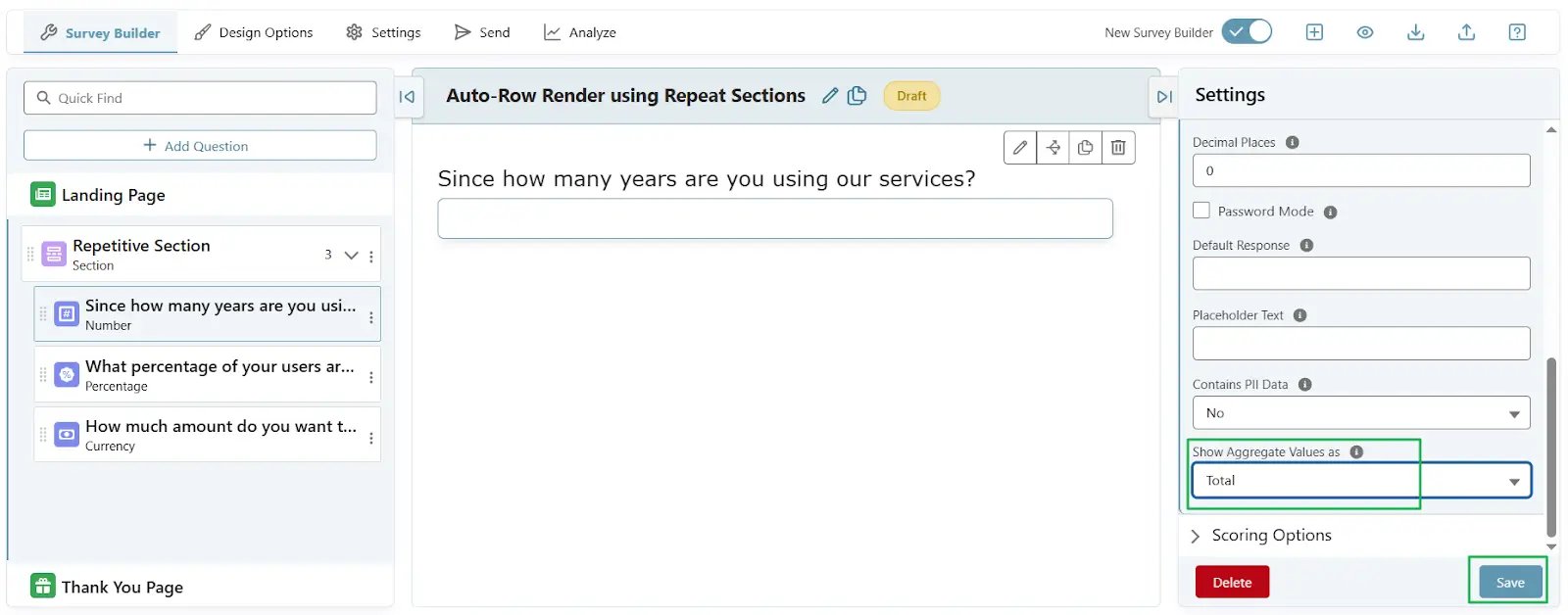Select the Repetitive Section row
The width and height of the screenshot is (1568, 615).
point(201,255)
